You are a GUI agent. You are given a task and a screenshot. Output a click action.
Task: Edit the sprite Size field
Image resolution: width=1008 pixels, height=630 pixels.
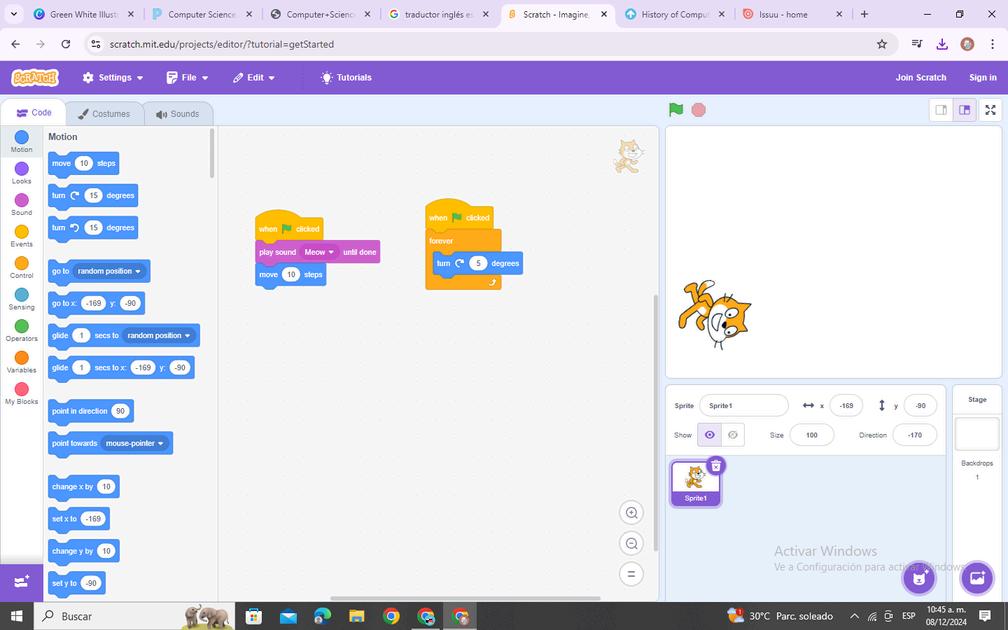811,435
